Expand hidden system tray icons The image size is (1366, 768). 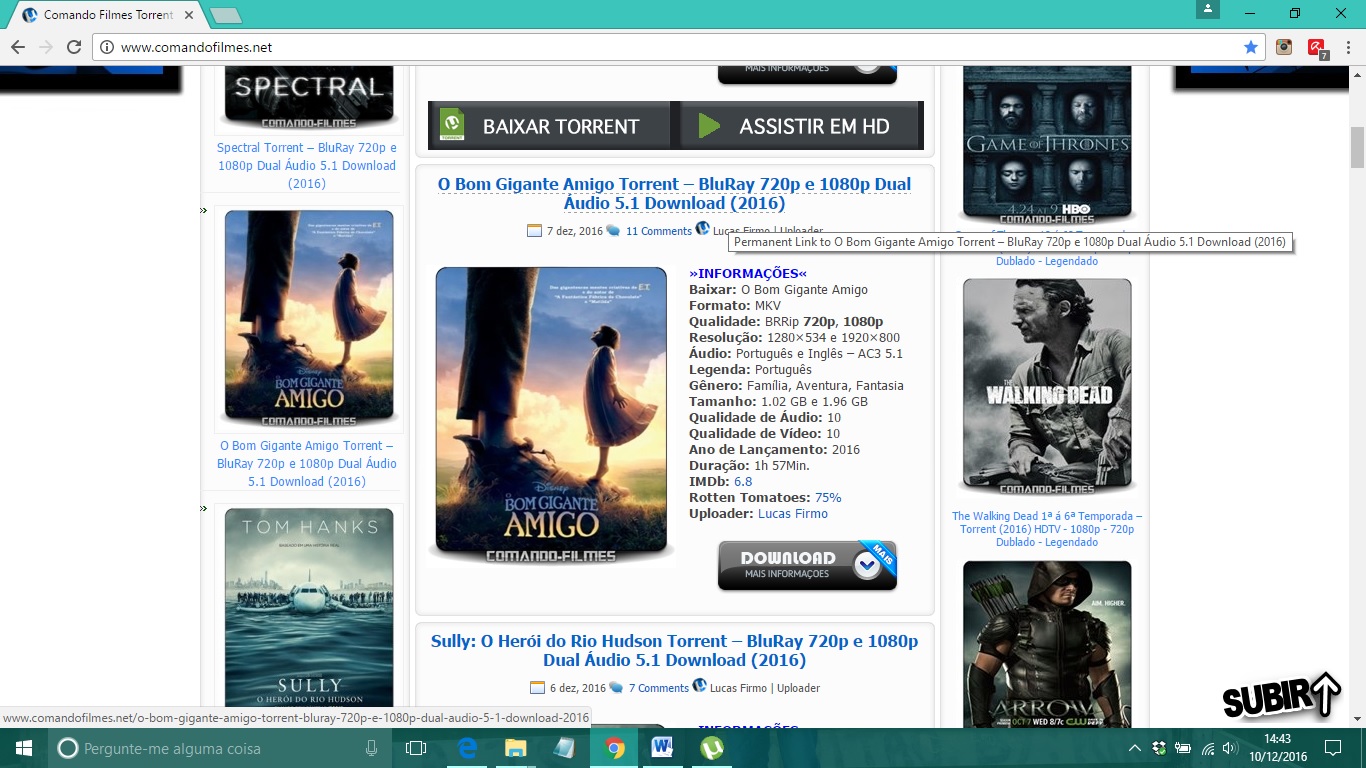[x=1134, y=747]
